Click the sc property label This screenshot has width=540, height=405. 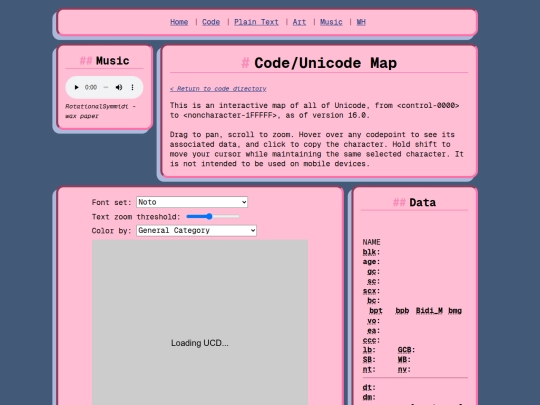coord(373,281)
